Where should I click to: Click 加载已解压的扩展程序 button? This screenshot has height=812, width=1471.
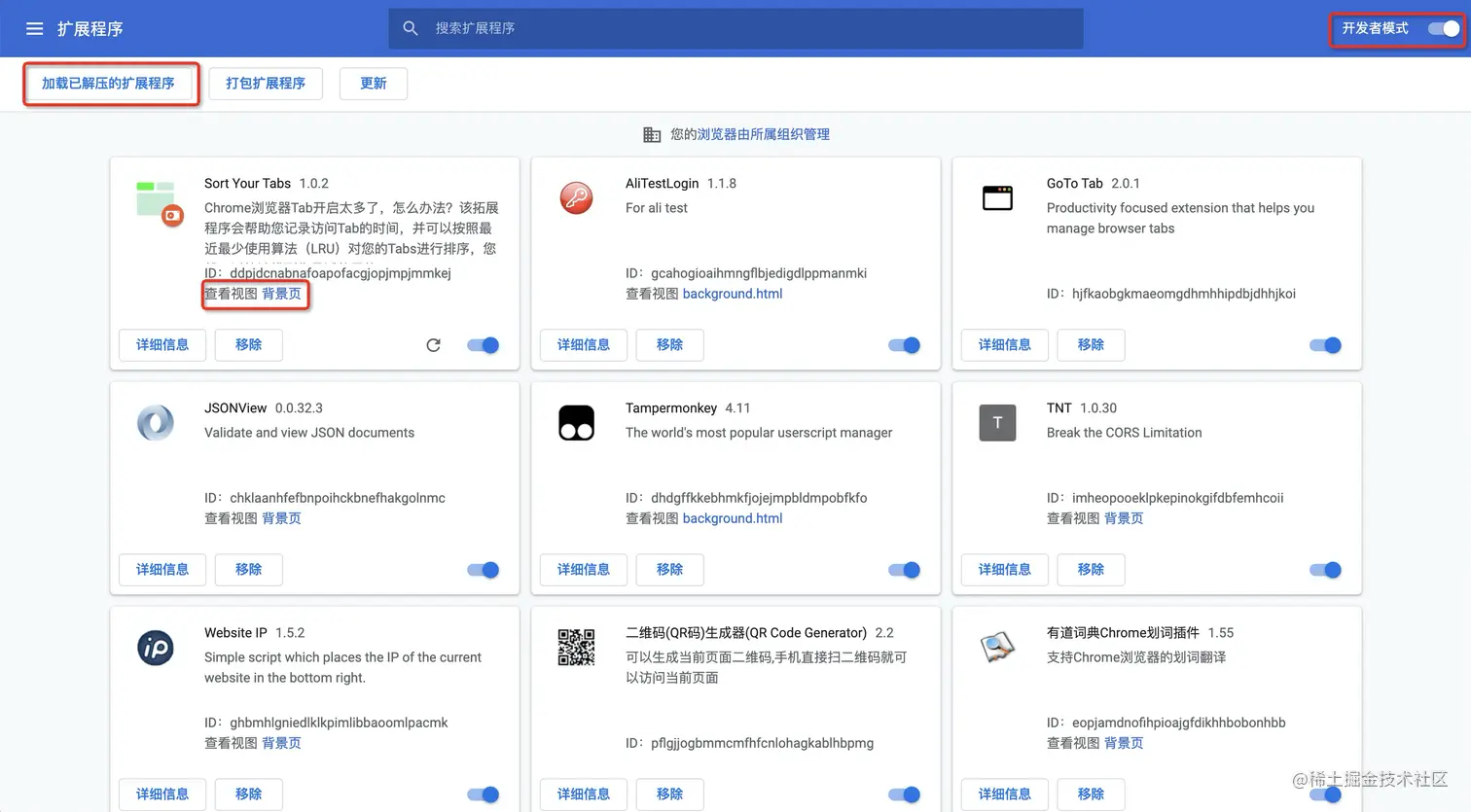[108, 84]
